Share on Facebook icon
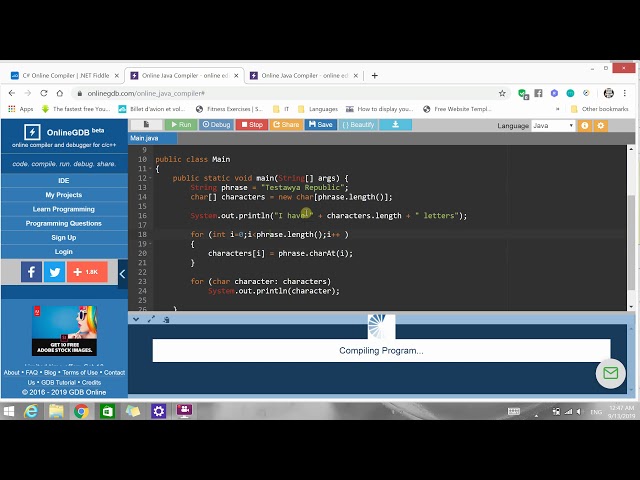Viewport: 640px width, 480px height. [31, 272]
